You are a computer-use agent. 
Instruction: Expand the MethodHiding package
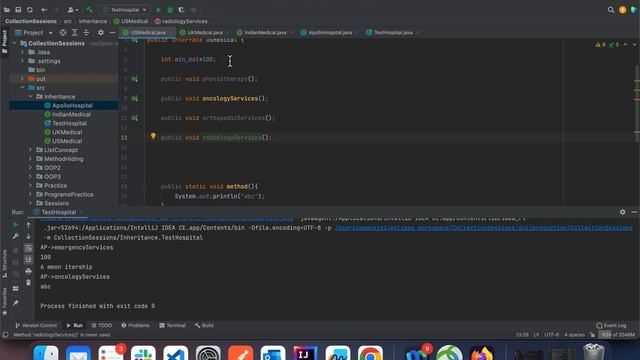pos(31,159)
